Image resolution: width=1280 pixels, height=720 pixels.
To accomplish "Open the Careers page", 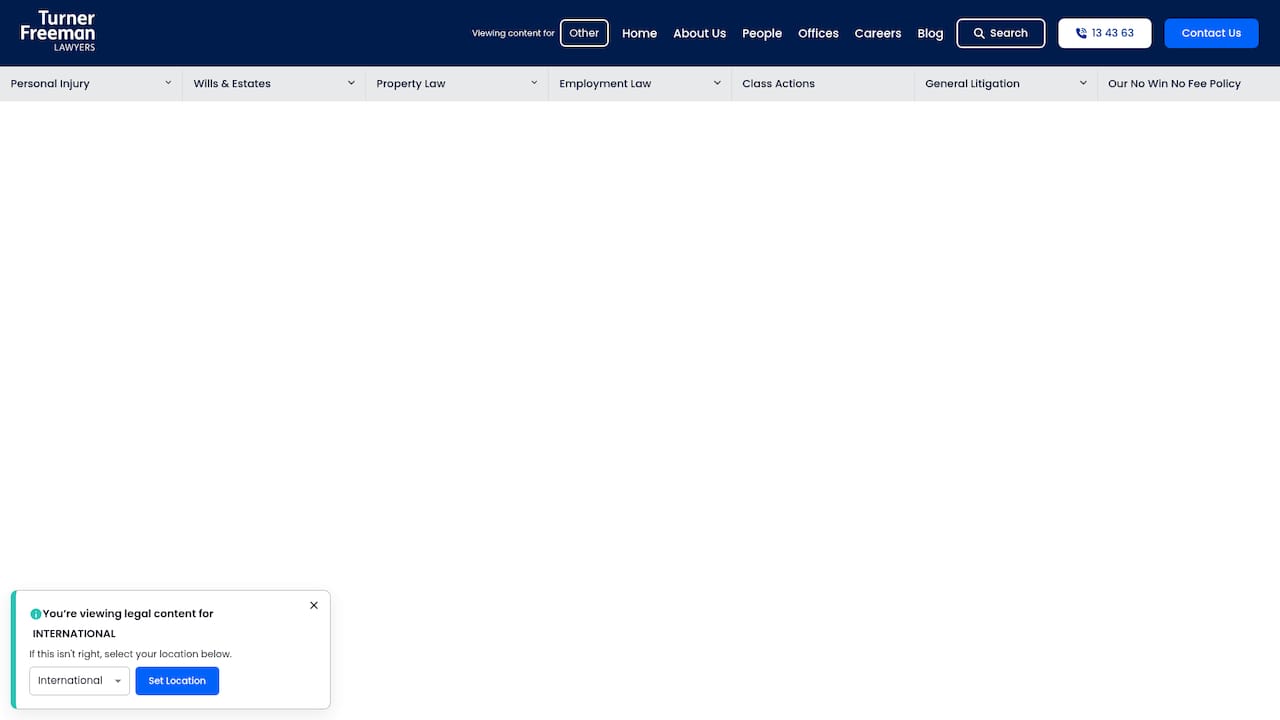I will click(x=878, y=33).
